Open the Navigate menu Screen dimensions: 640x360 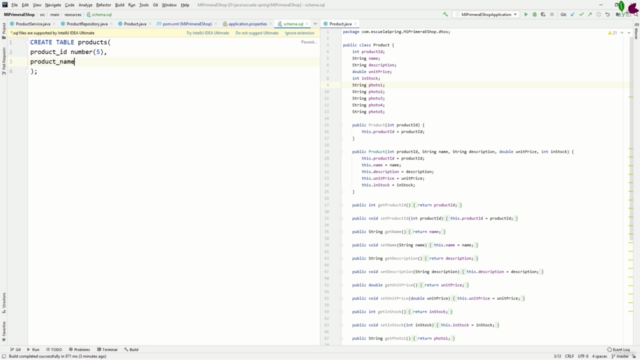(53, 5)
